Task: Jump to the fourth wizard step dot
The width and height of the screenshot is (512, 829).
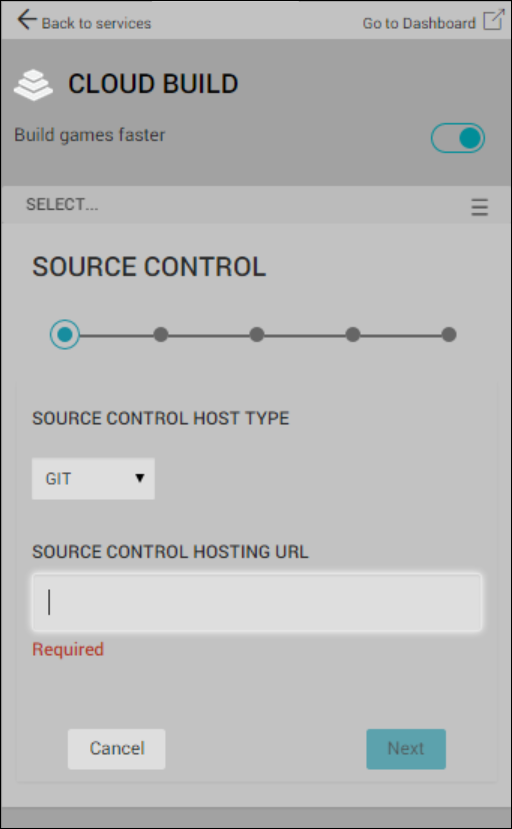Action: (353, 335)
